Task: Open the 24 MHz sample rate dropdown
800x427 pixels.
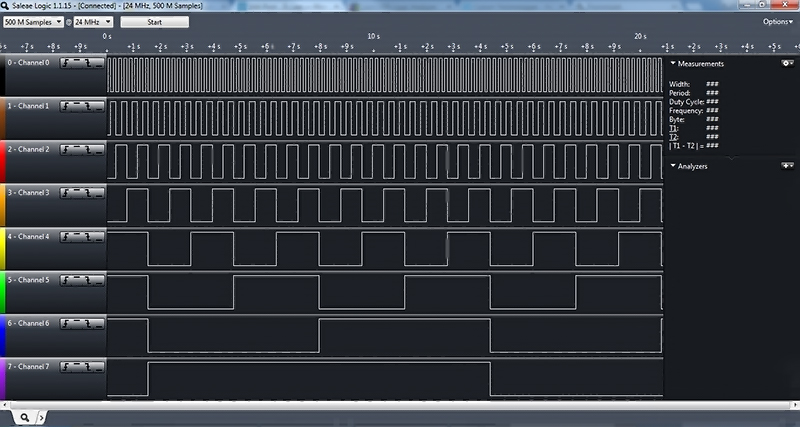Action: 93,21
